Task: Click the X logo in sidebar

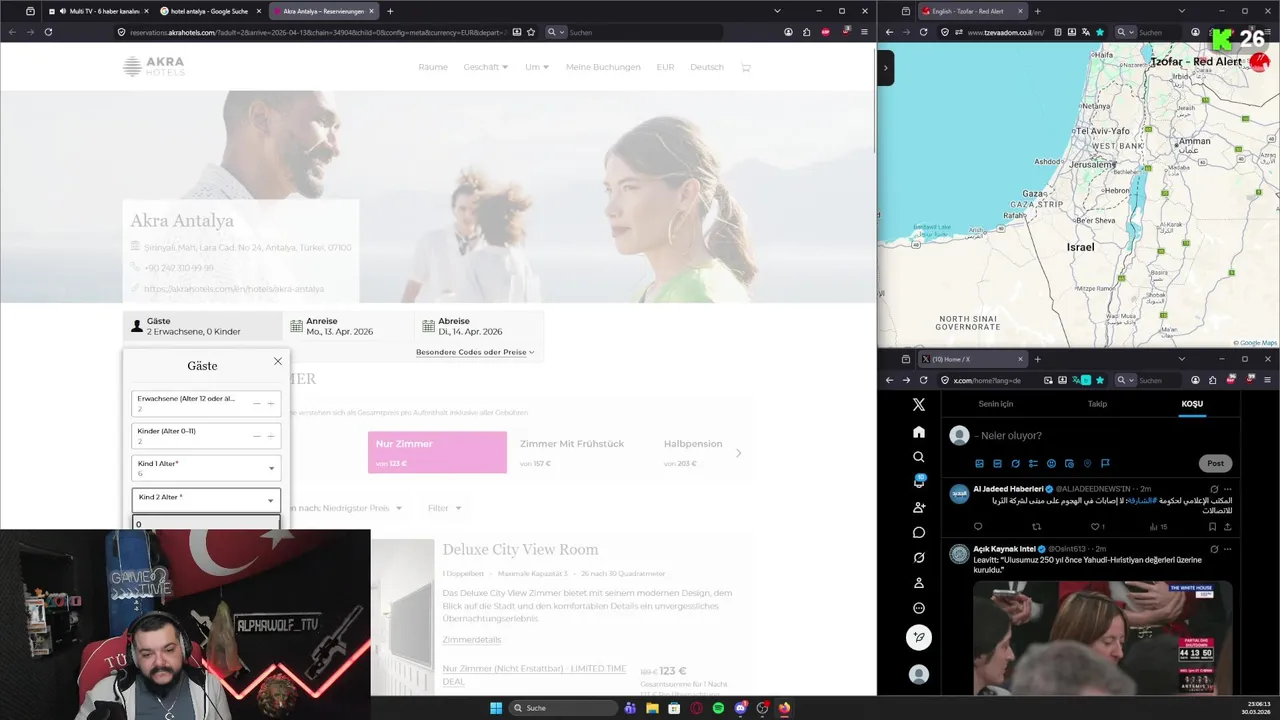Action: tap(918, 405)
